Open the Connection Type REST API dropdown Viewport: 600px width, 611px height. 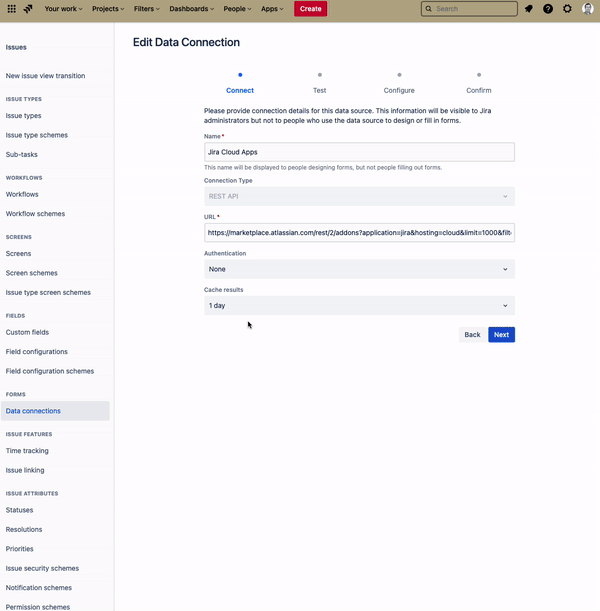[359, 196]
